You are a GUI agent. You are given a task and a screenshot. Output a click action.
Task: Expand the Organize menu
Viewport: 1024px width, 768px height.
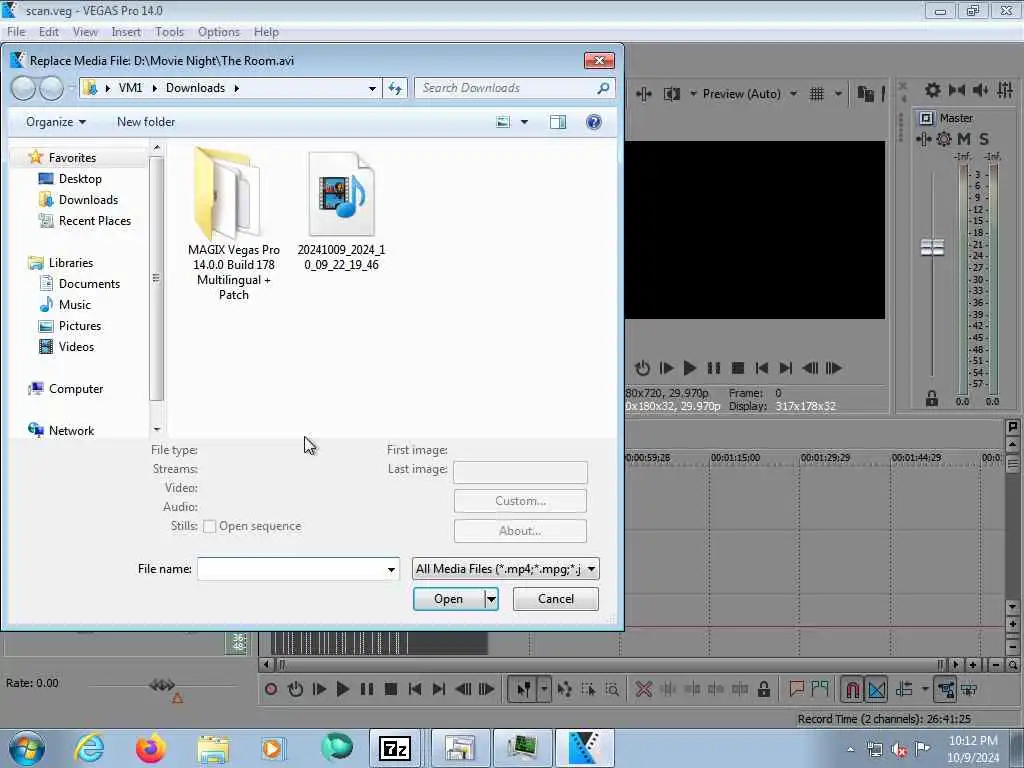coord(56,122)
